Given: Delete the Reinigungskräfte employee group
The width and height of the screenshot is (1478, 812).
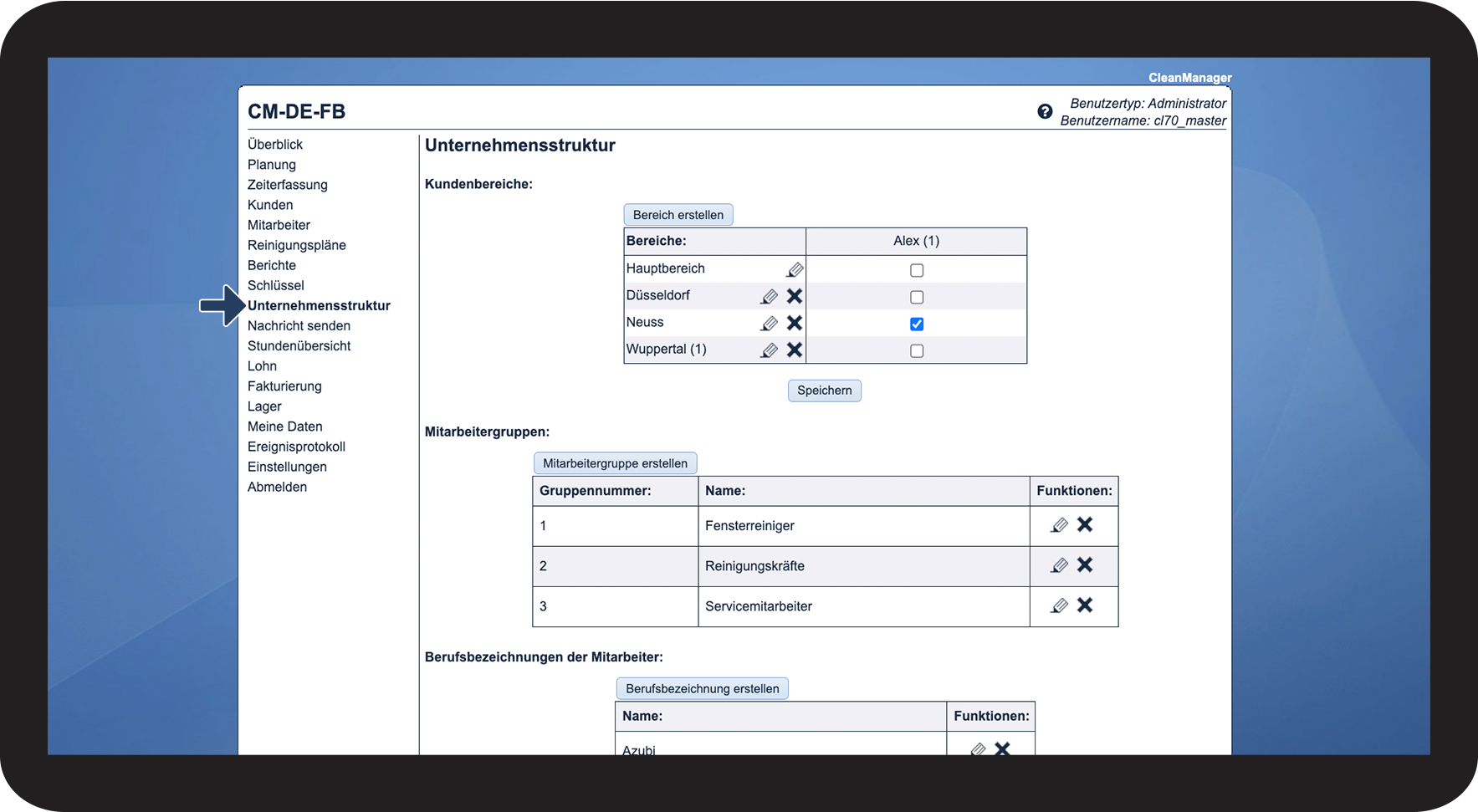Looking at the screenshot, I should 1085,565.
